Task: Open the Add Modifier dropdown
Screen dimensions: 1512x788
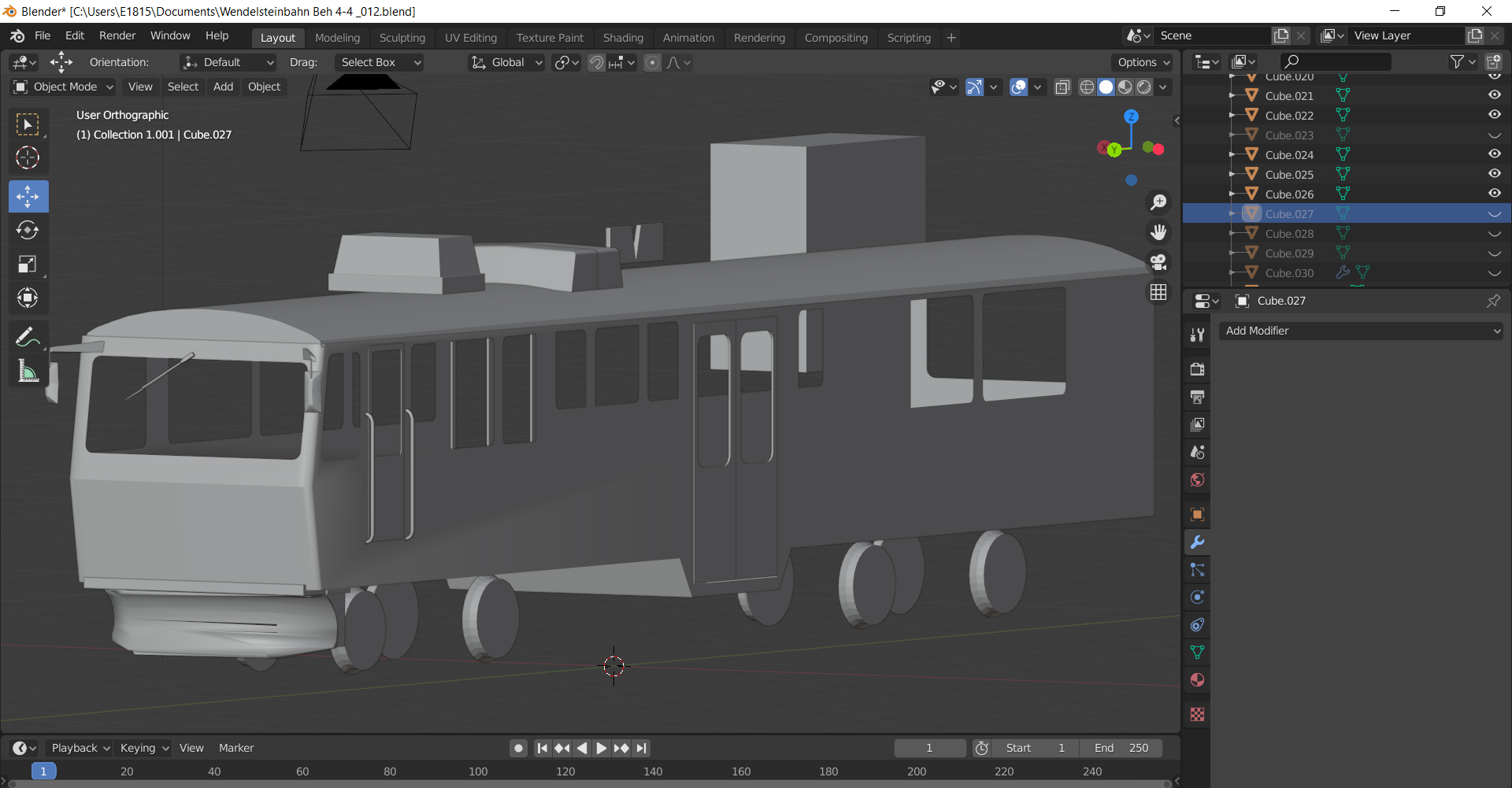Action: (1361, 331)
